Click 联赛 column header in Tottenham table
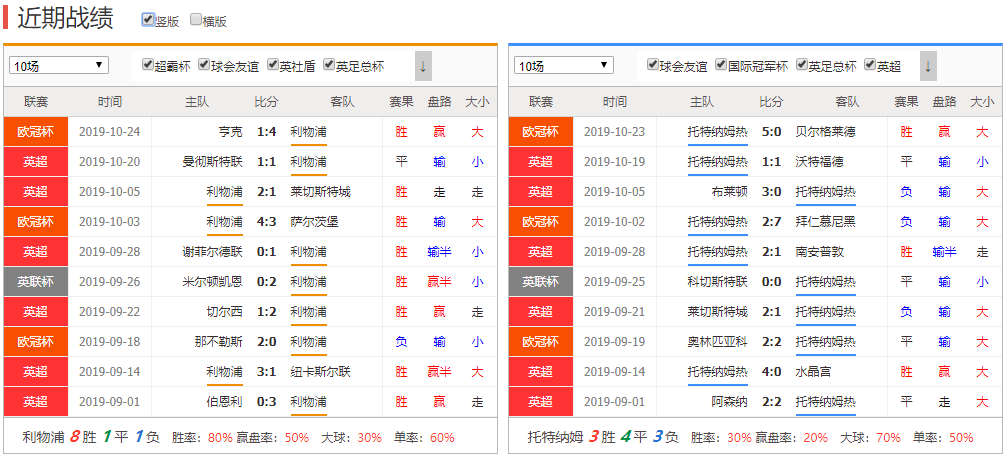 [541, 102]
